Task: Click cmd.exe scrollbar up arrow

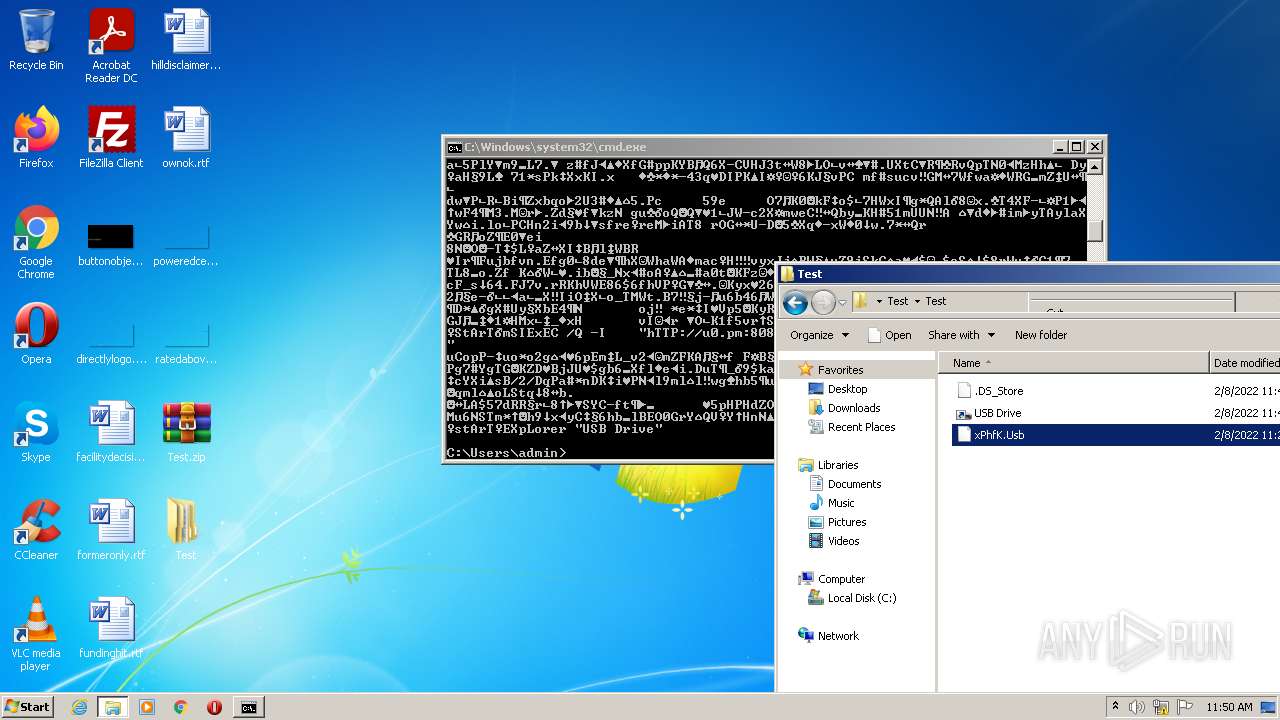Action: [1095, 166]
